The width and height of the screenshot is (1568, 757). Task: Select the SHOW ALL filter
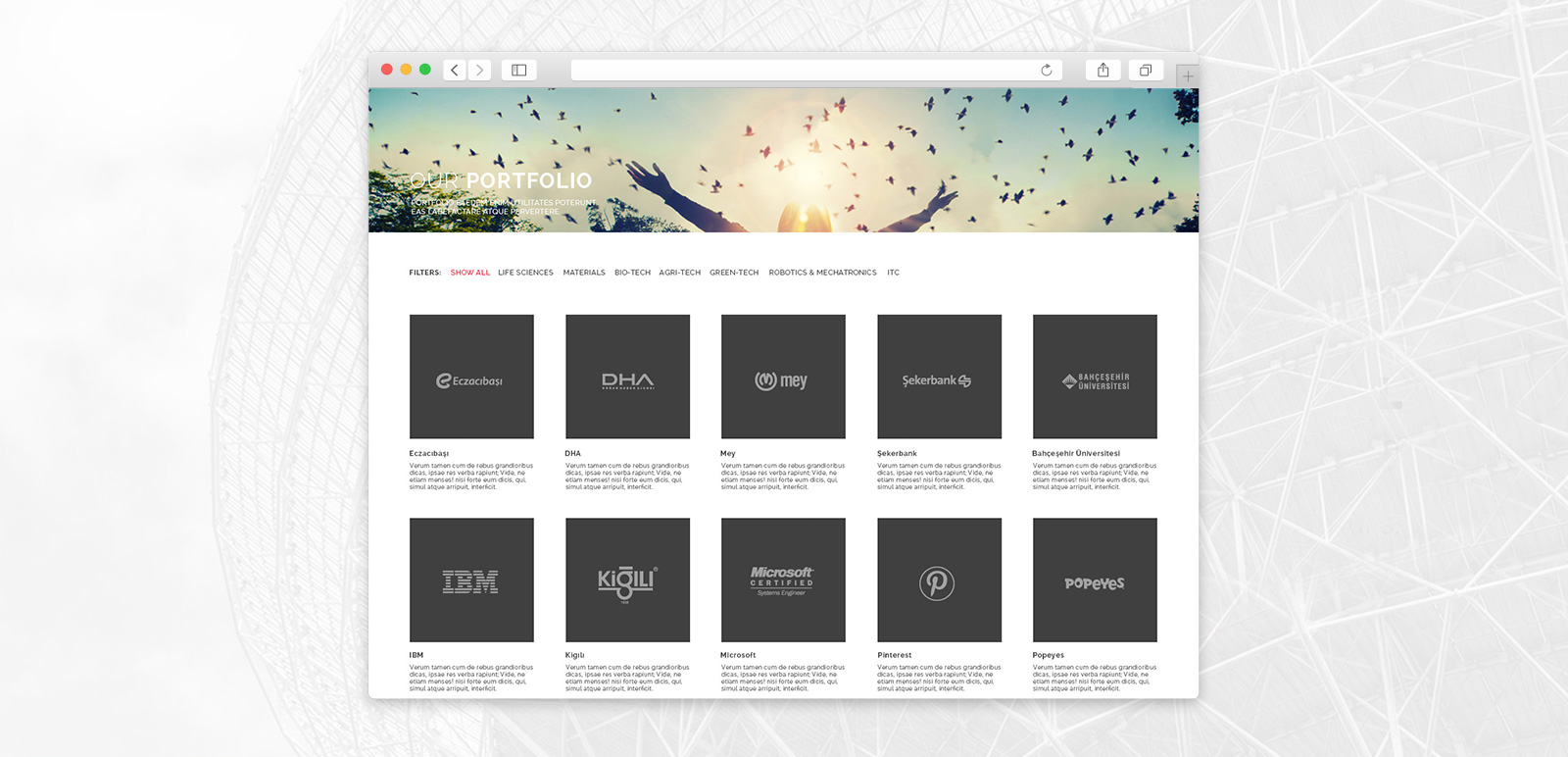pyautogui.click(x=470, y=273)
